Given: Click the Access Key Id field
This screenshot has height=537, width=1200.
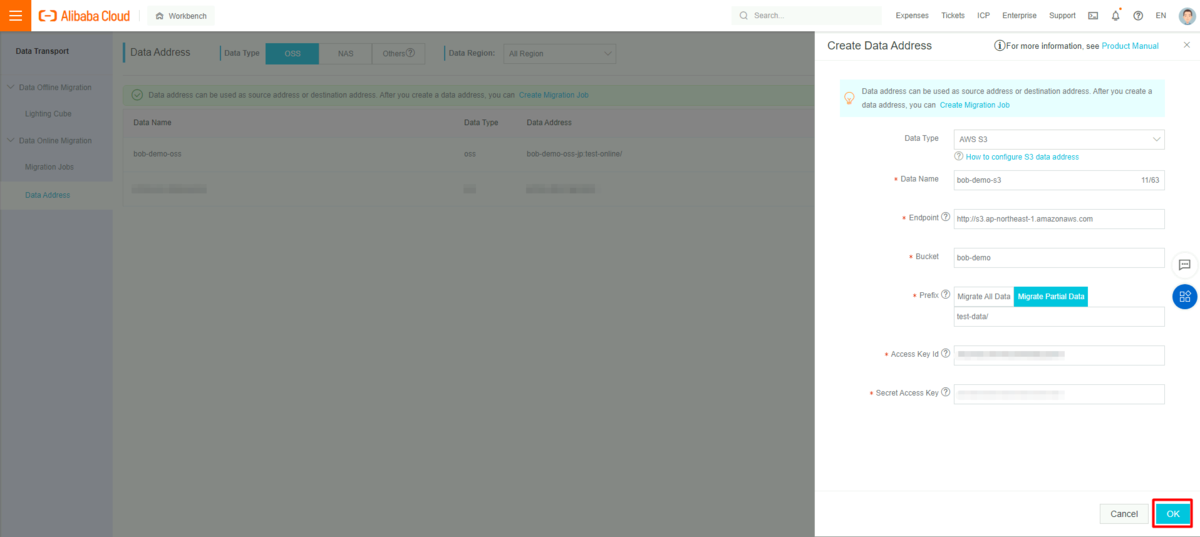Looking at the screenshot, I should (1059, 355).
